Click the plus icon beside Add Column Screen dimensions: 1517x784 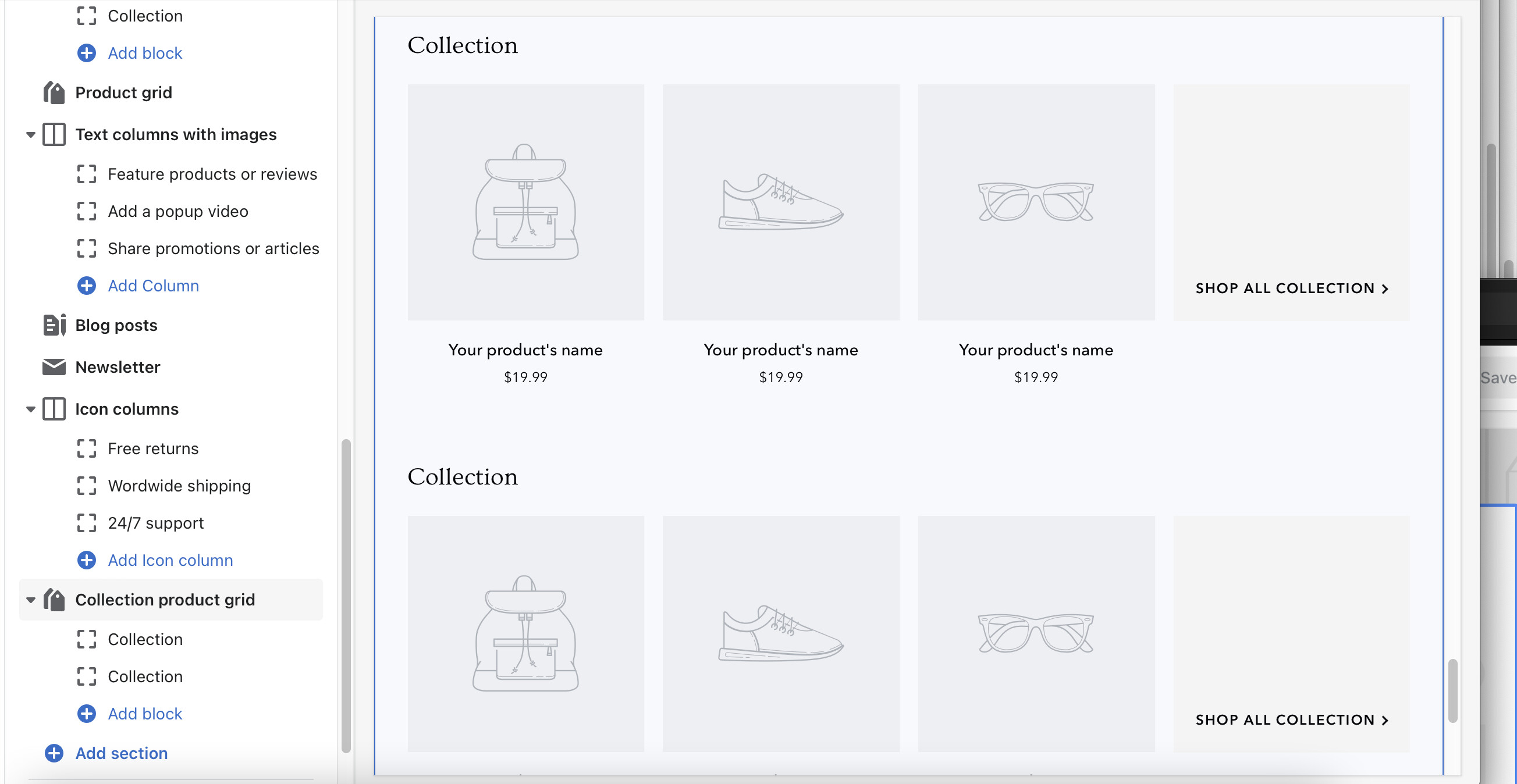point(87,286)
